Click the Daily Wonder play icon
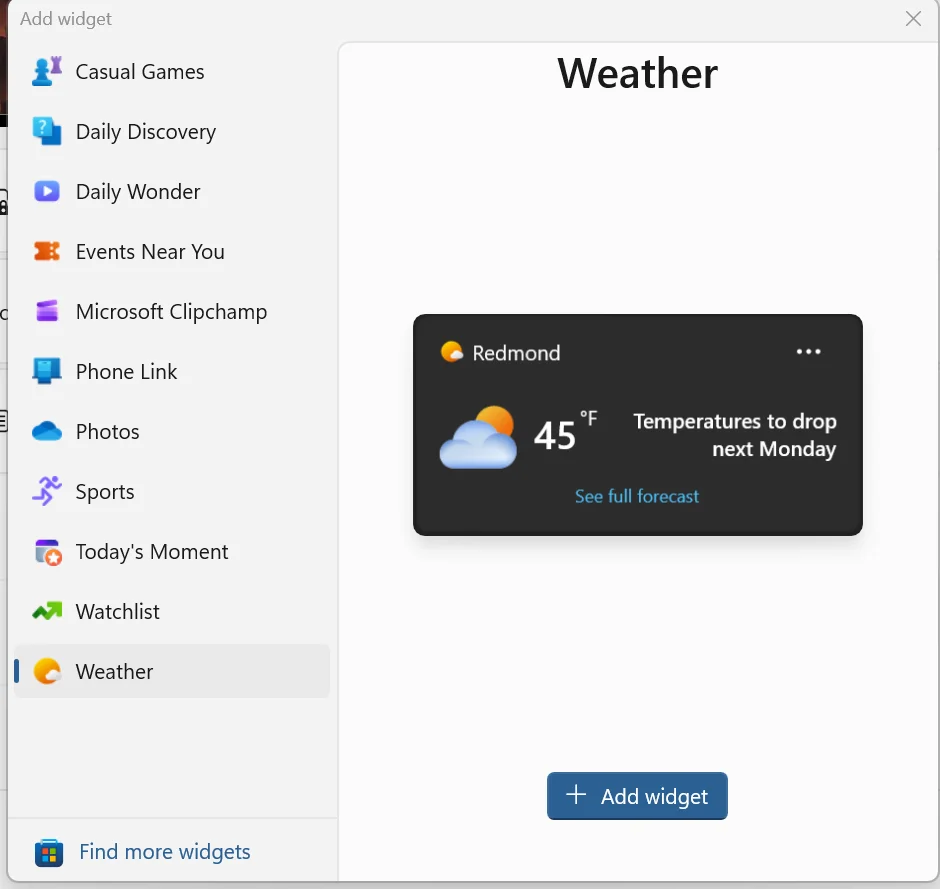 tap(47, 191)
